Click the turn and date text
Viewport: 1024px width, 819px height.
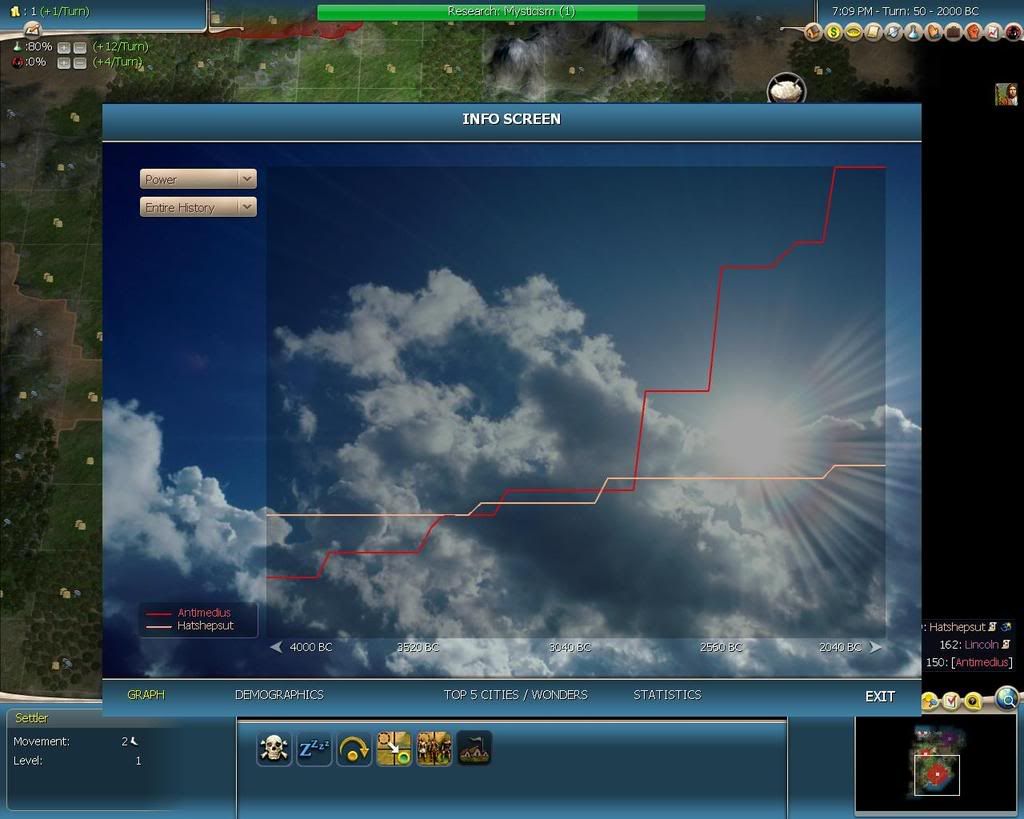904,11
